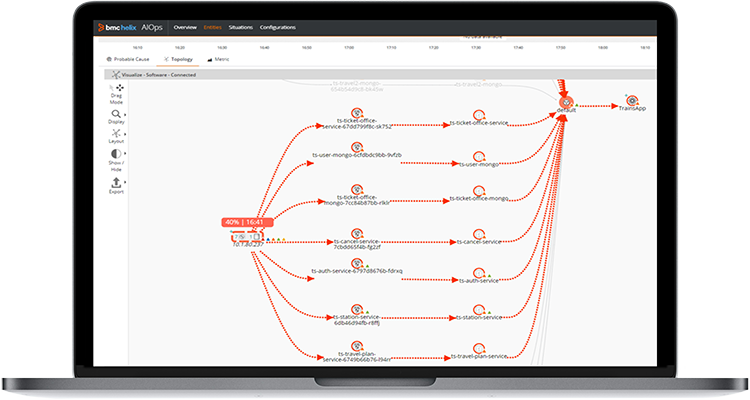Select the Topology tab
The width and height of the screenshot is (750, 400).
(178, 59)
